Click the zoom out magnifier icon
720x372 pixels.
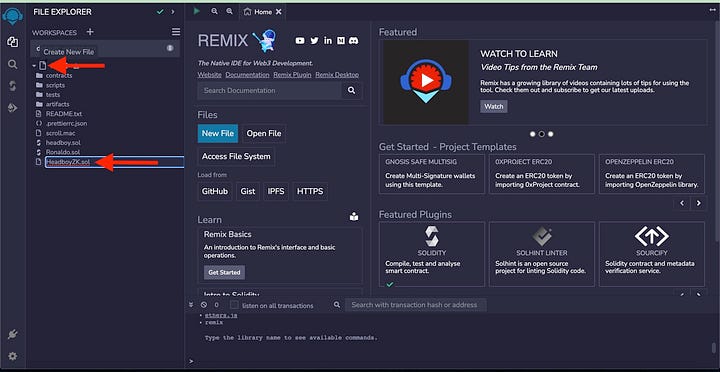click(x=214, y=11)
